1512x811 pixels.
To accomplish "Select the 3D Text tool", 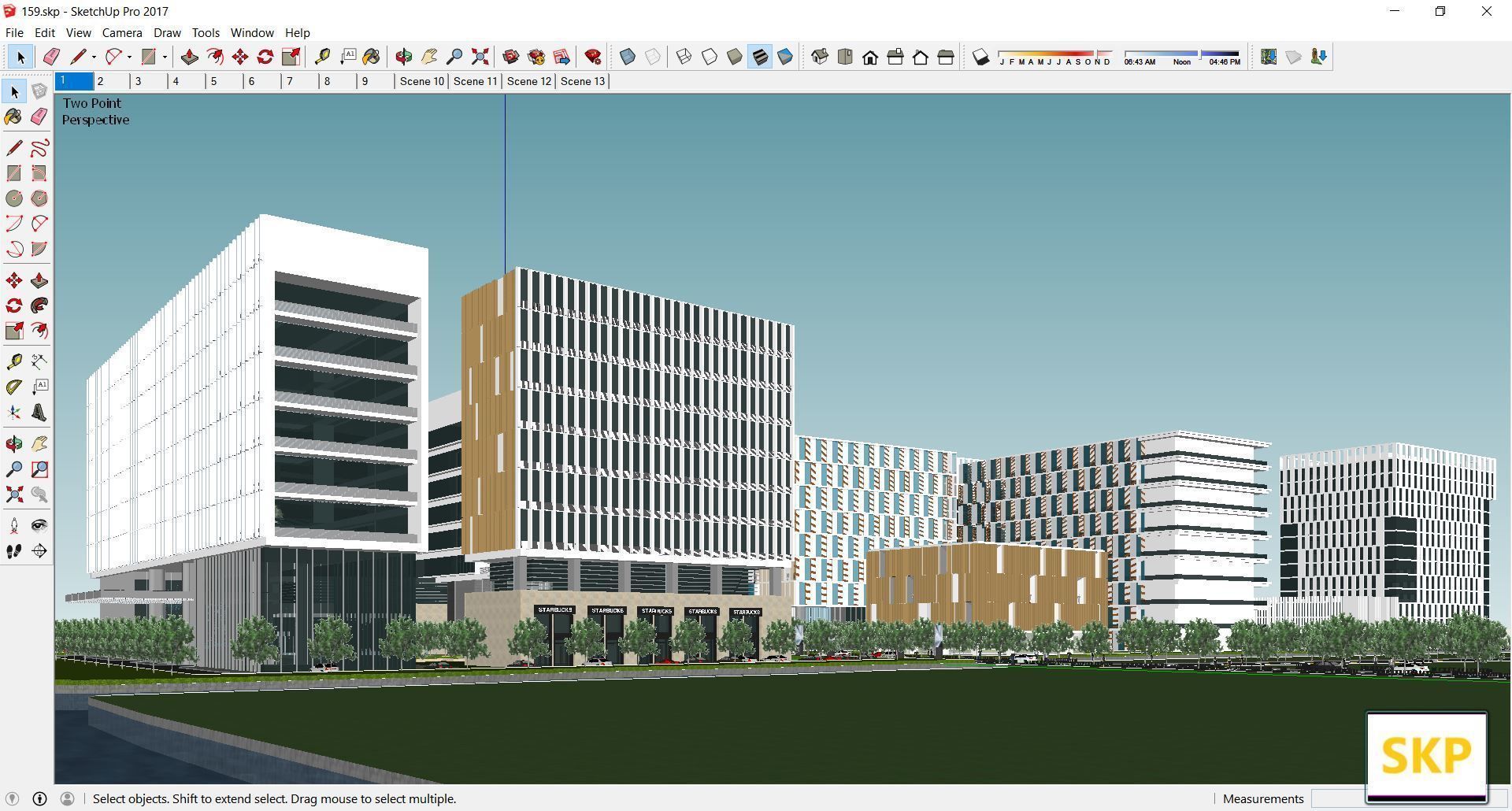I will [39, 413].
